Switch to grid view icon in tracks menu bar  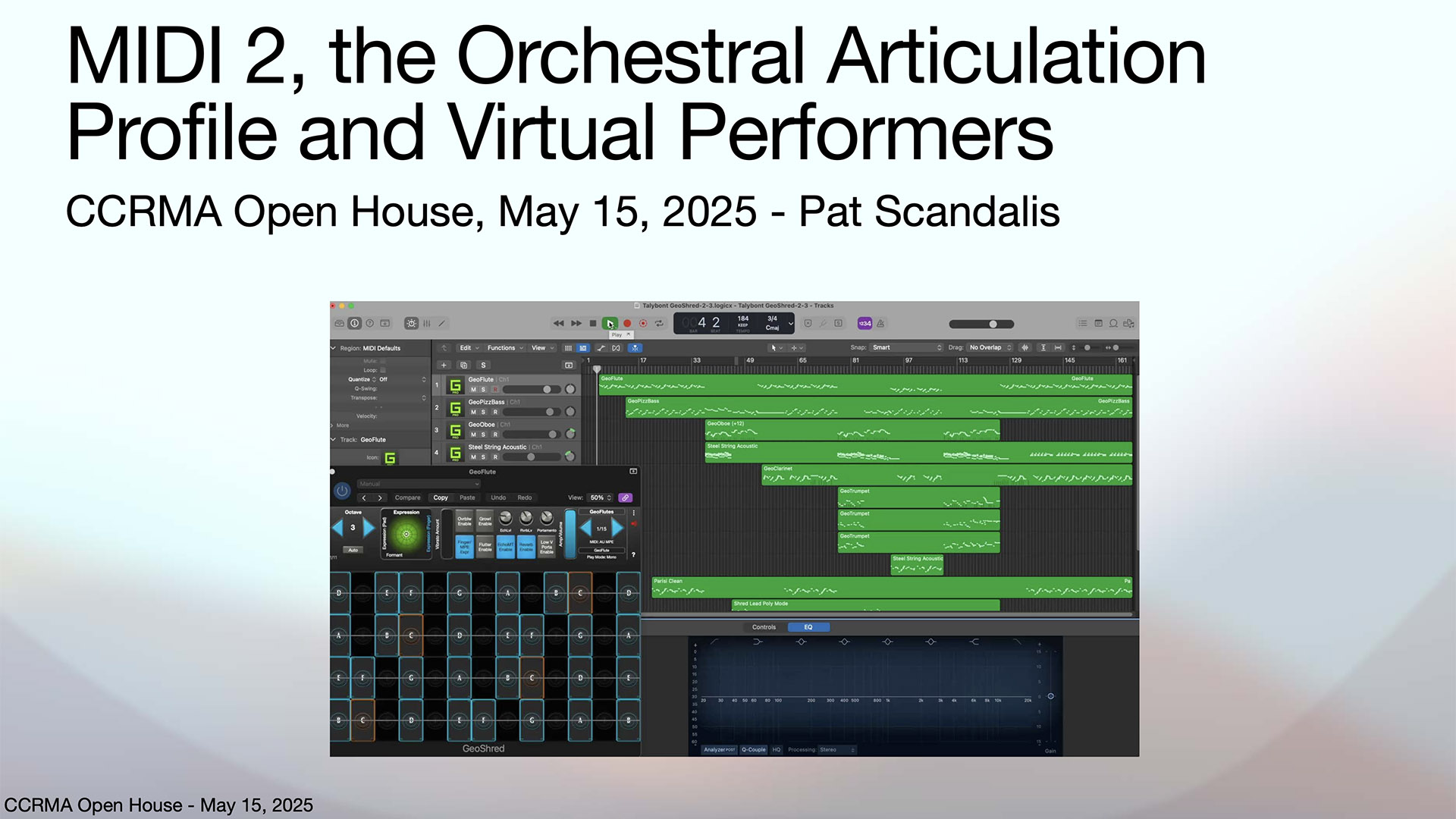[568, 348]
